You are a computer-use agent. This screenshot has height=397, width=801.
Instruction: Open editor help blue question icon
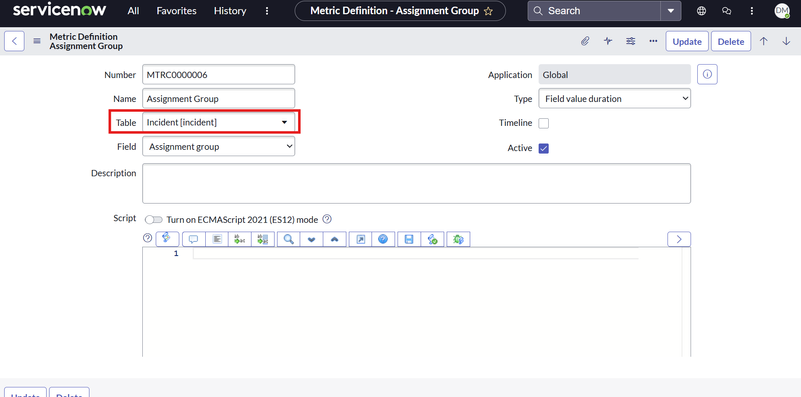pos(383,239)
